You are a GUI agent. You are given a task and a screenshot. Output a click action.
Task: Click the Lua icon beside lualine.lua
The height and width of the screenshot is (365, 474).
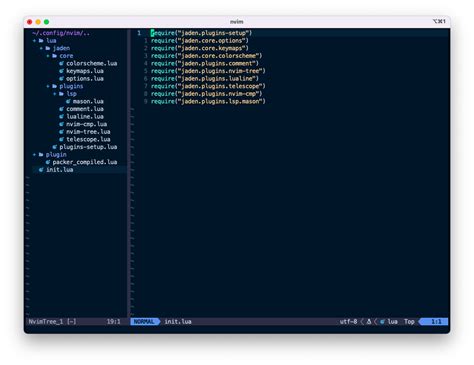[x=61, y=117]
